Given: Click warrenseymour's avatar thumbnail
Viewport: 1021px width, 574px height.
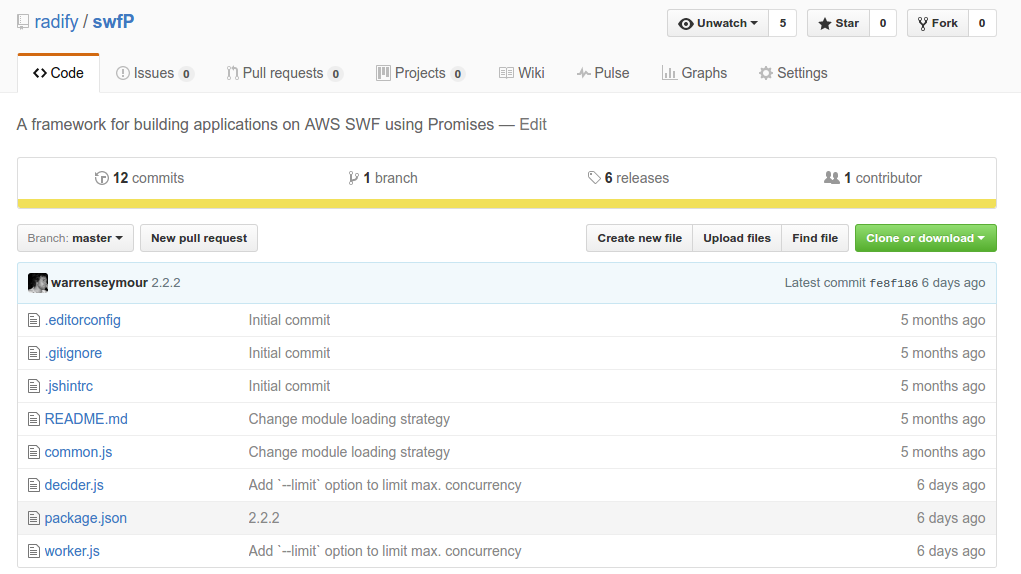Looking at the screenshot, I should pos(38,282).
